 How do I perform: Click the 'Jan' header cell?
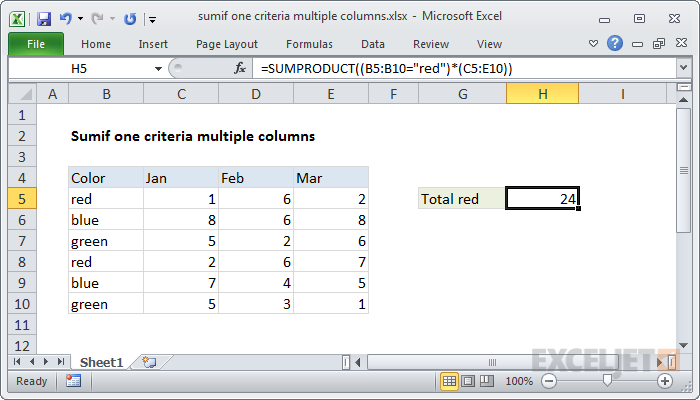[x=181, y=178]
